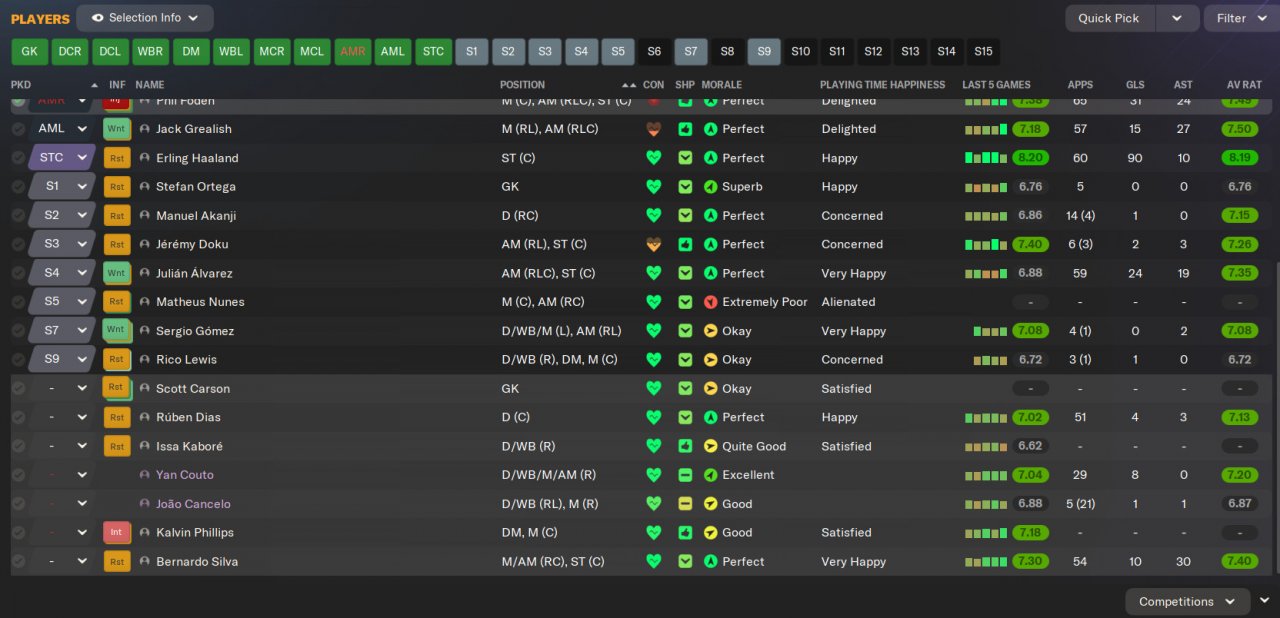The image size is (1280, 618).
Task: Select the DM position pill
Action: pyautogui.click(x=190, y=52)
